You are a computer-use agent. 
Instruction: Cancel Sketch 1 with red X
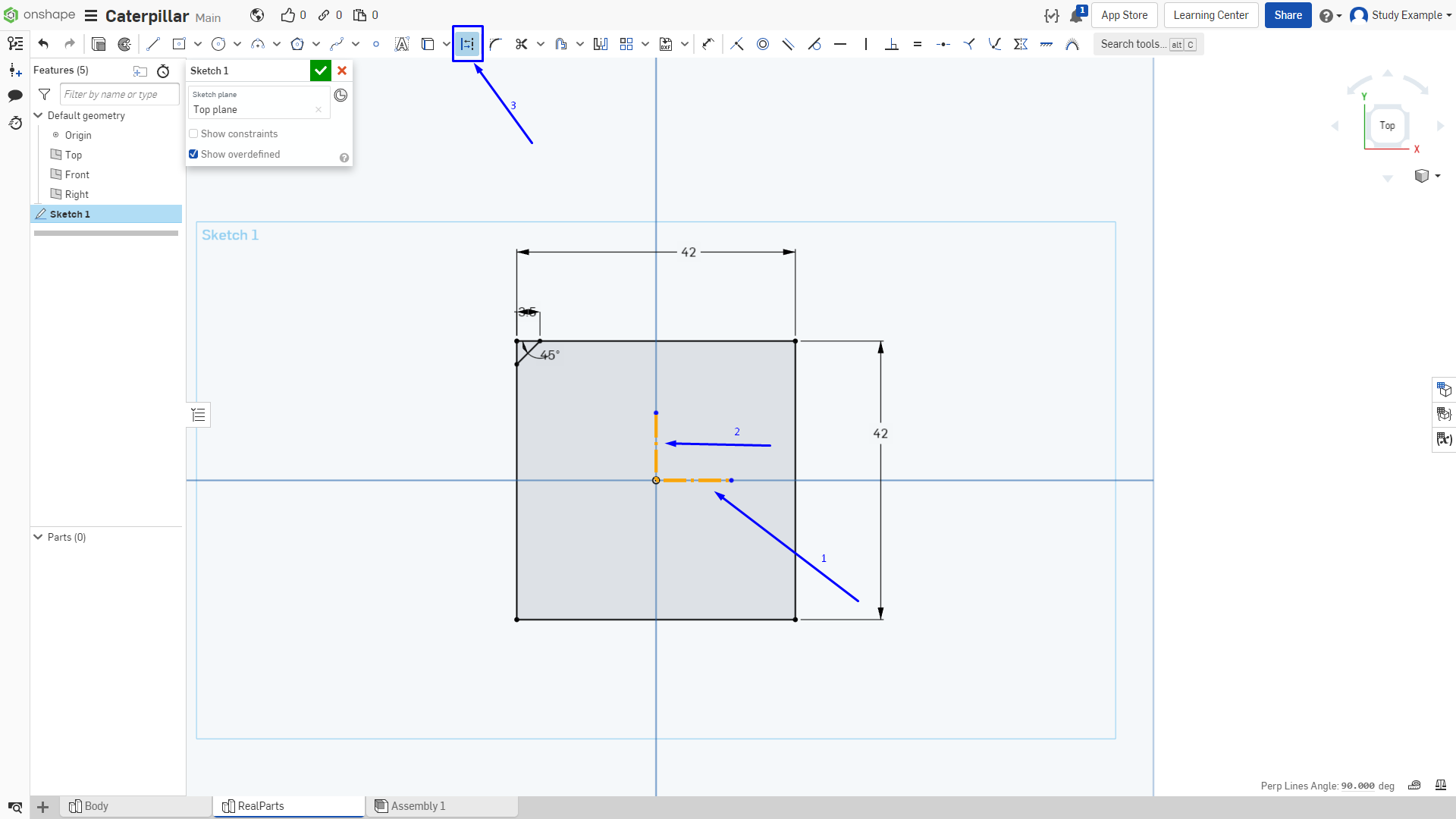342,71
